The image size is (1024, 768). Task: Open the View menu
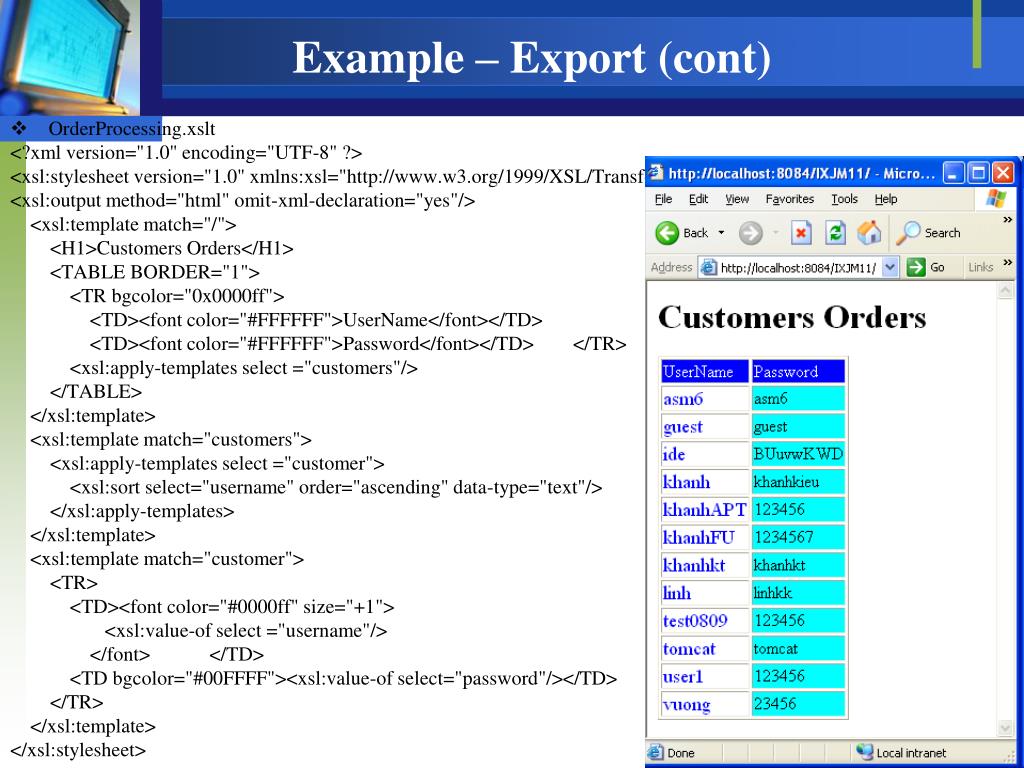click(x=737, y=199)
